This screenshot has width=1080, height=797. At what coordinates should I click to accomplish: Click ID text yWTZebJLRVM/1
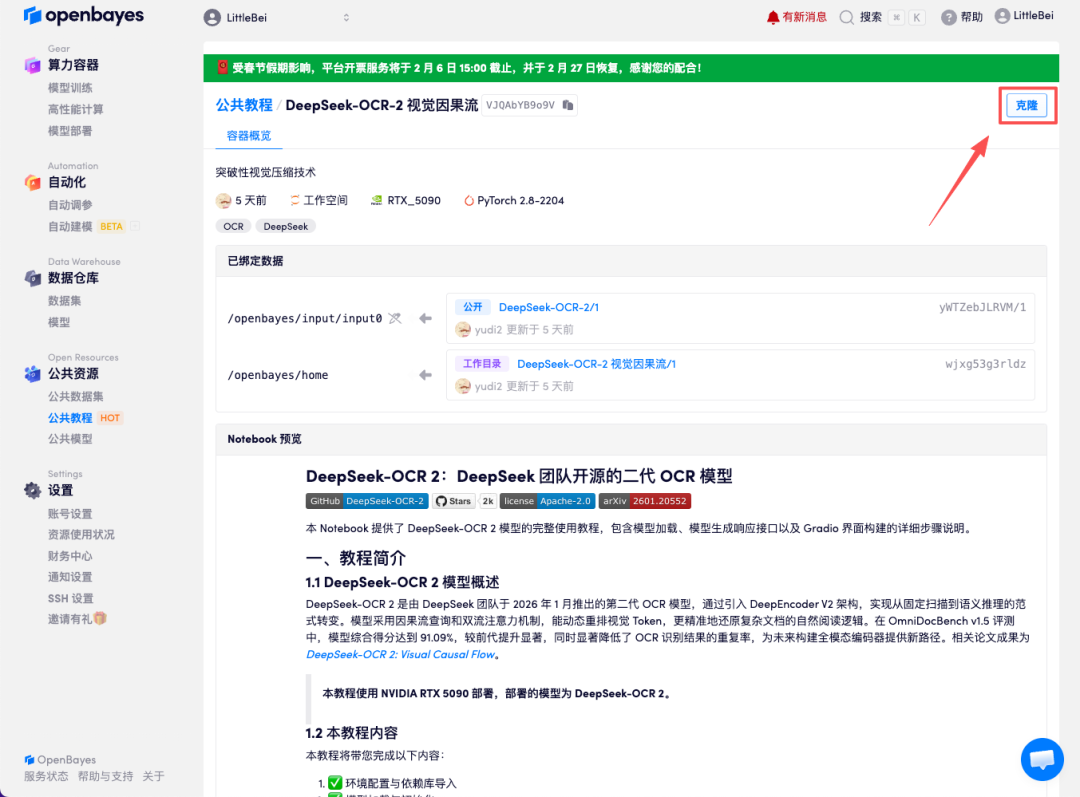(x=982, y=307)
